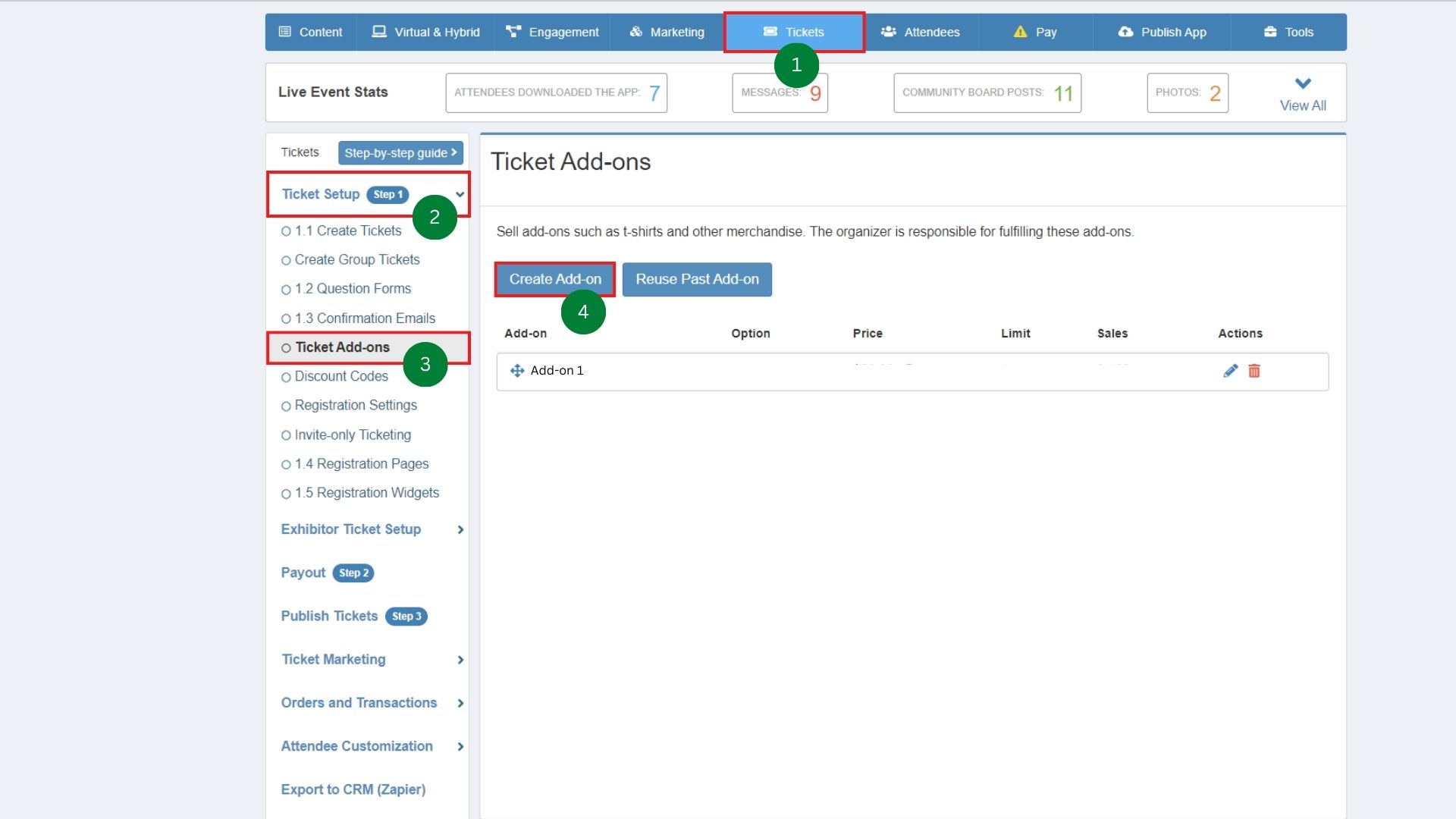Click the edit pencil for Add-on 1

pos(1230,371)
